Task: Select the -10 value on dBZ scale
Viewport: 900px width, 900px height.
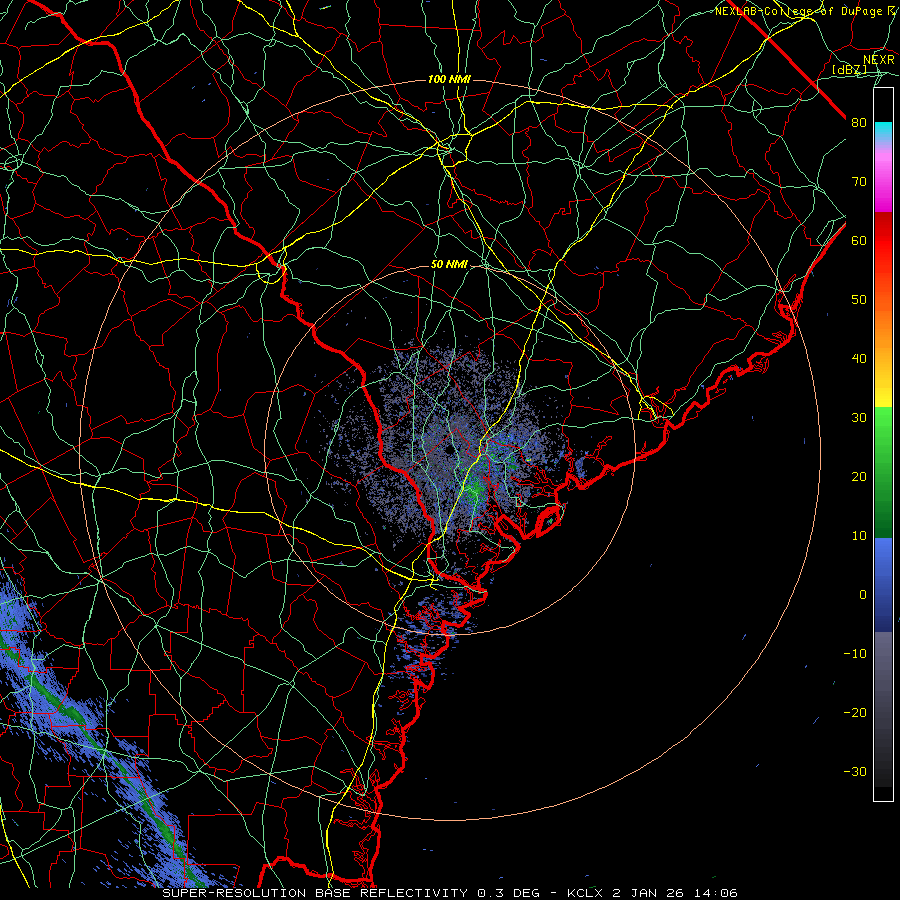Action: tap(855, 654)
